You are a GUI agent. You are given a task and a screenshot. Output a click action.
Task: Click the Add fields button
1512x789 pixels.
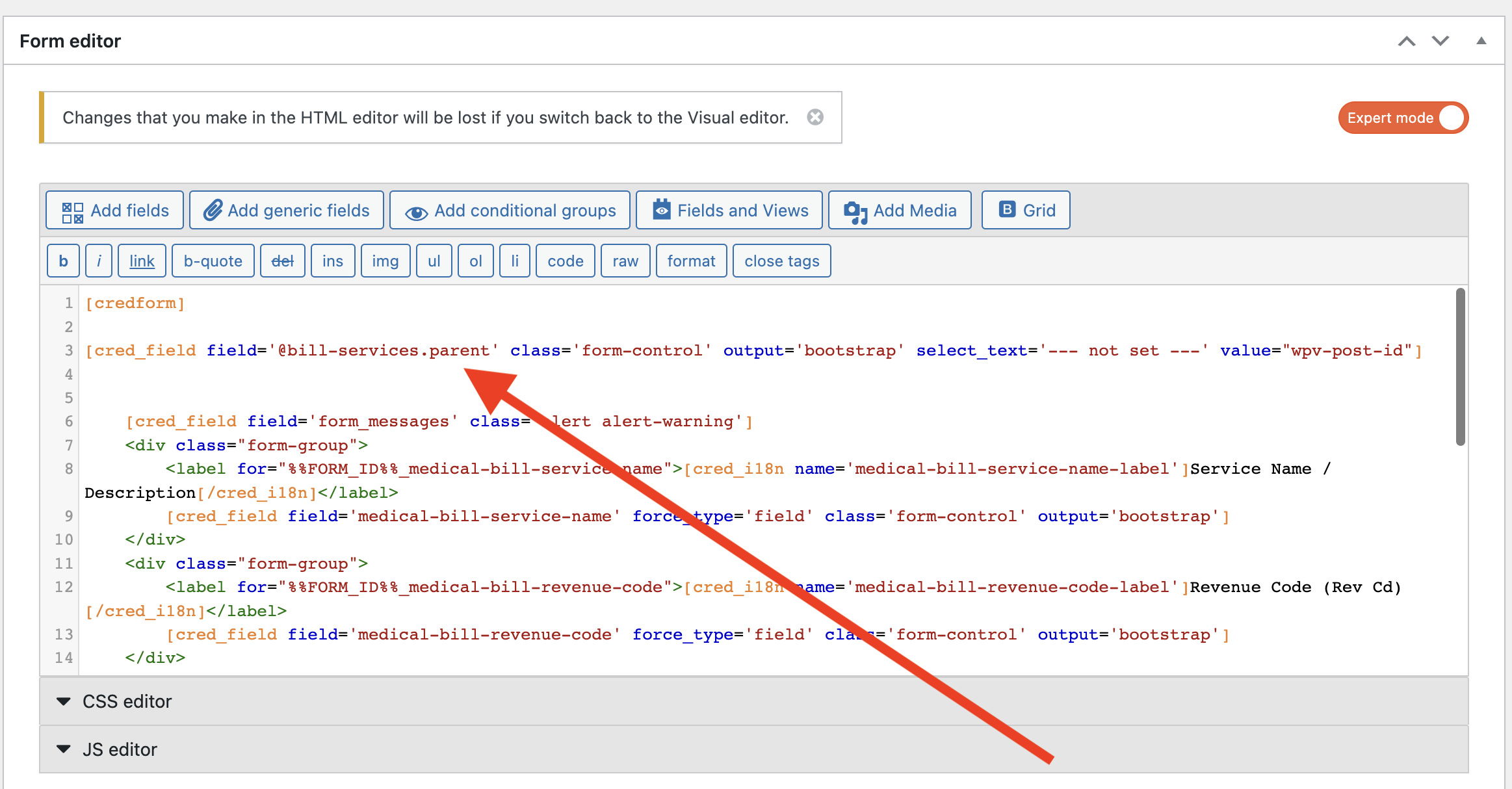[x=115, y=210]
